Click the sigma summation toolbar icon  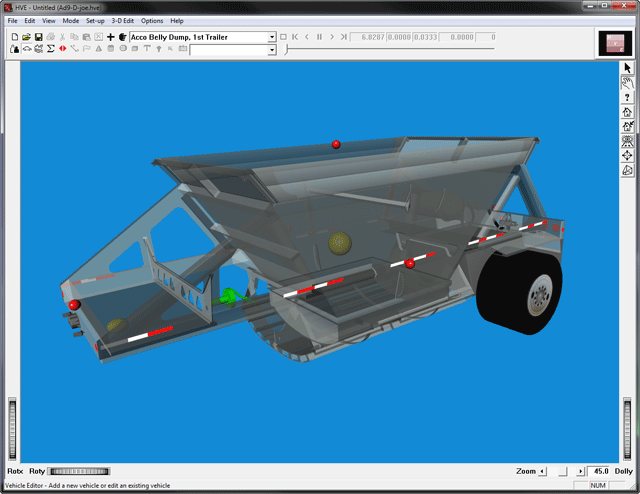[x=50, y=49]
